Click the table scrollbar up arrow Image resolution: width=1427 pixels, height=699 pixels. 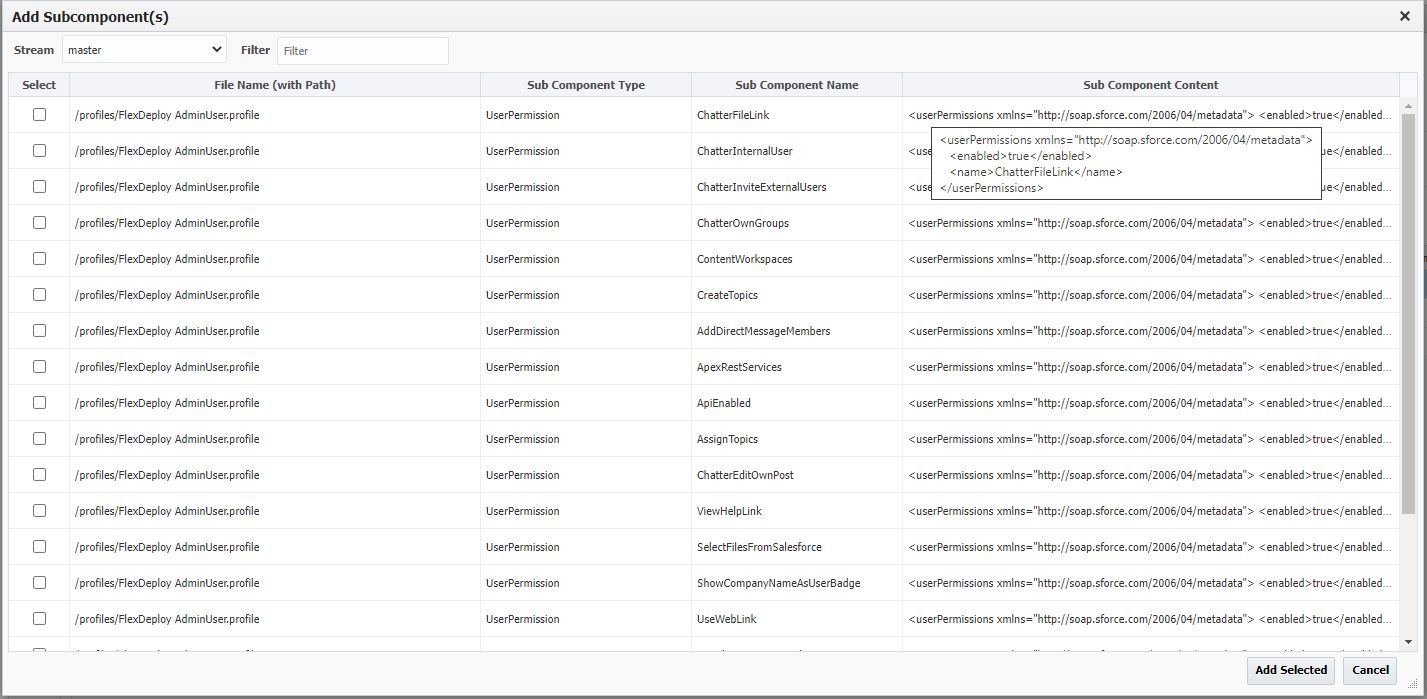click(x=1408, y=105)
